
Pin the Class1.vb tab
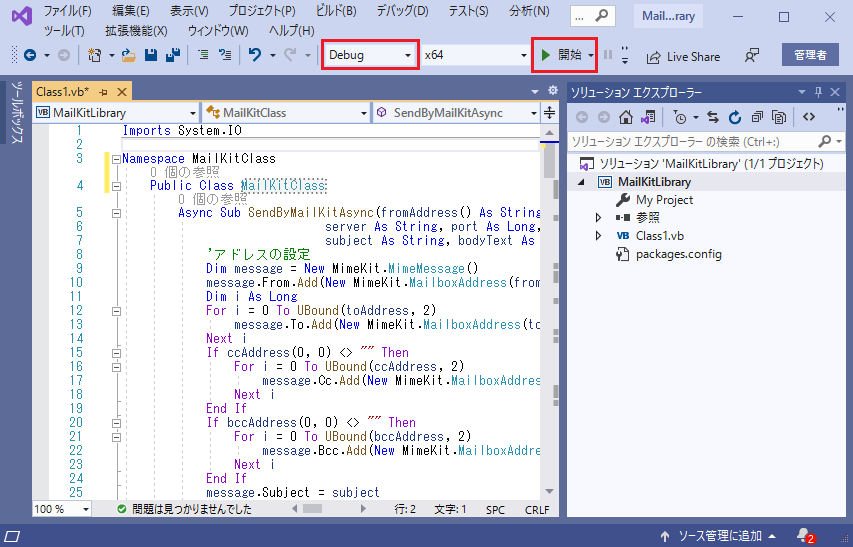[x=103, y=92]
